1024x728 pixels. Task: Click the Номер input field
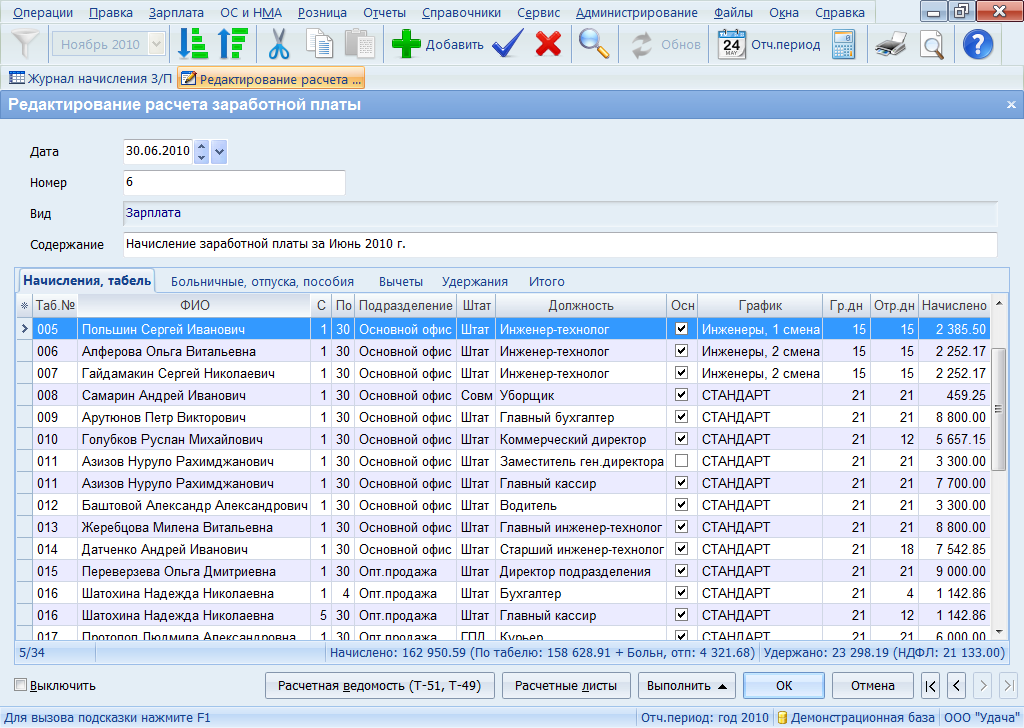234,183
